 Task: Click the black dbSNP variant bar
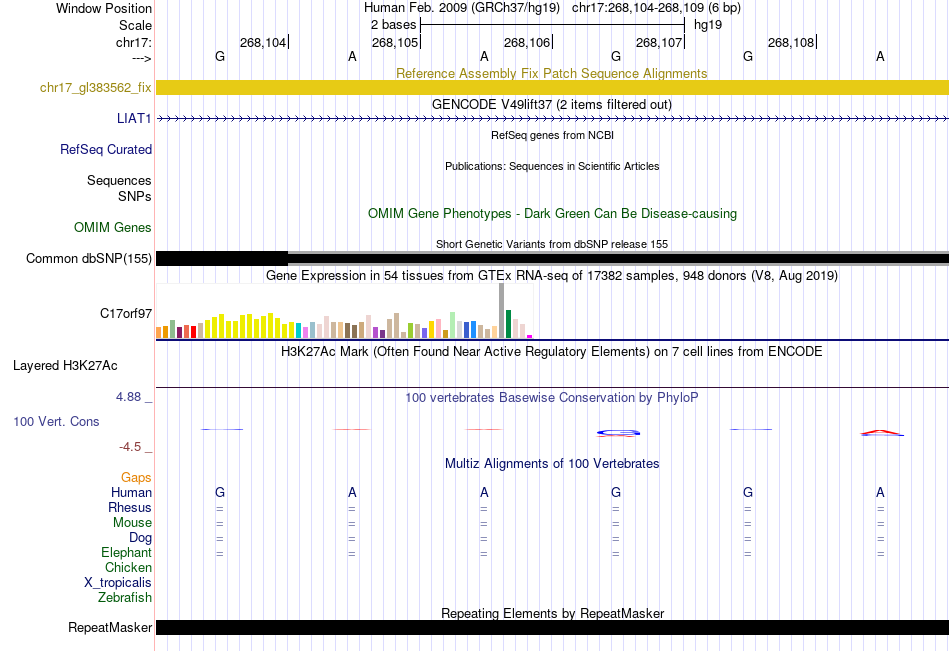552,258
